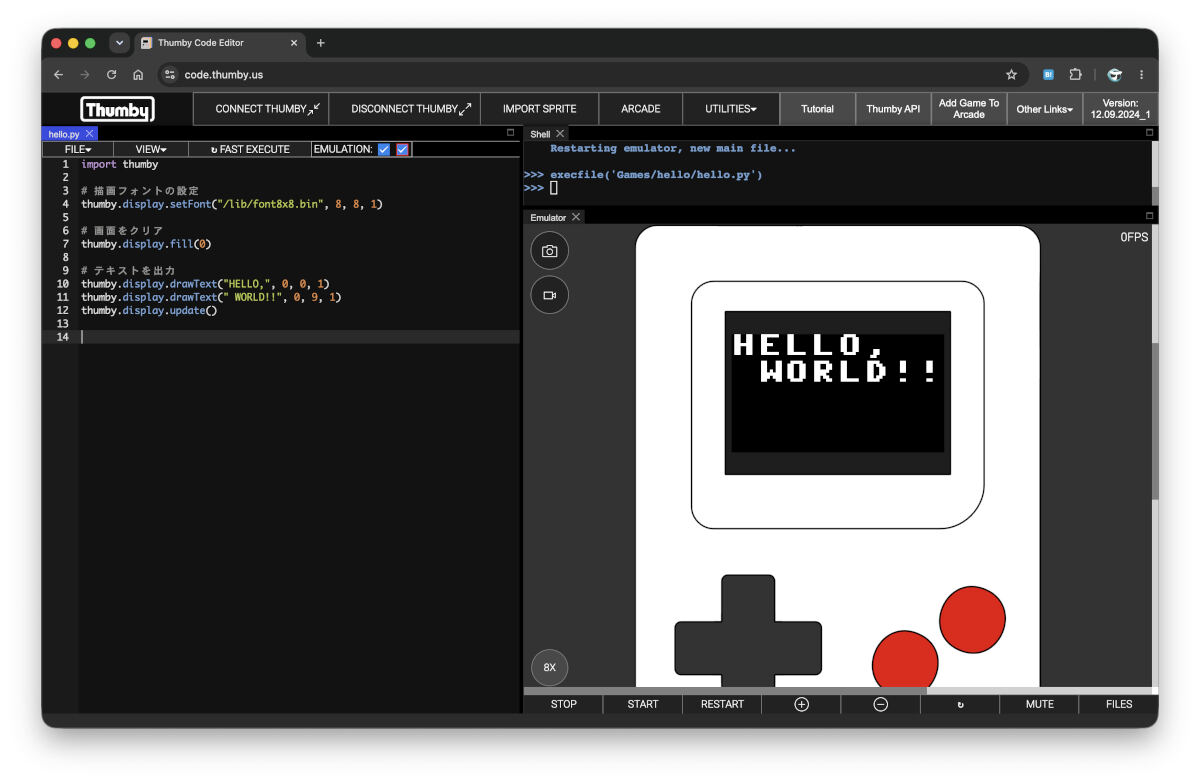Screen dimensions: 1200x783
Task: Open browser Extensions puzzle icon
Action: [x=1075, y=74]
